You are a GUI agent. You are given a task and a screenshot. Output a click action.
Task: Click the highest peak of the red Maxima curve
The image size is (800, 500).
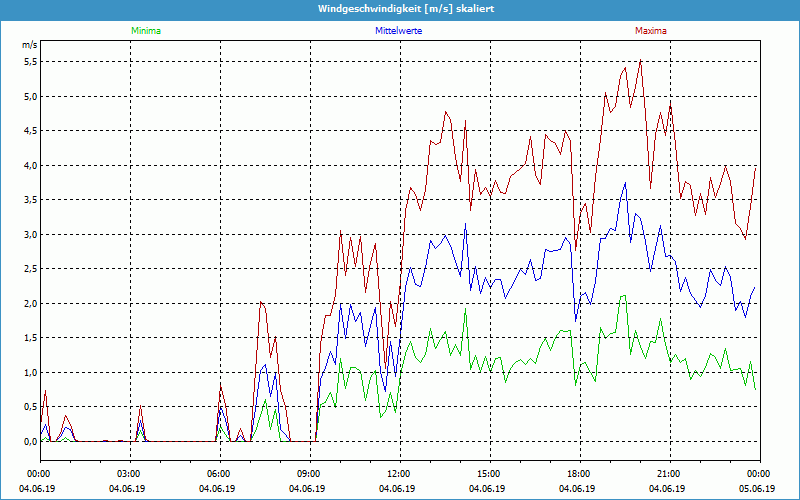click(640, 60)
